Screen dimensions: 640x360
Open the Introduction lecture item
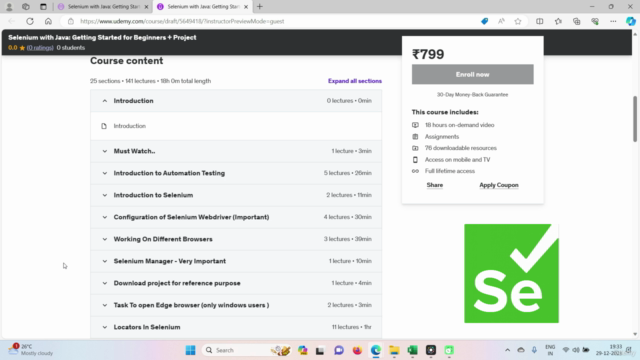[x=129, y=126]
